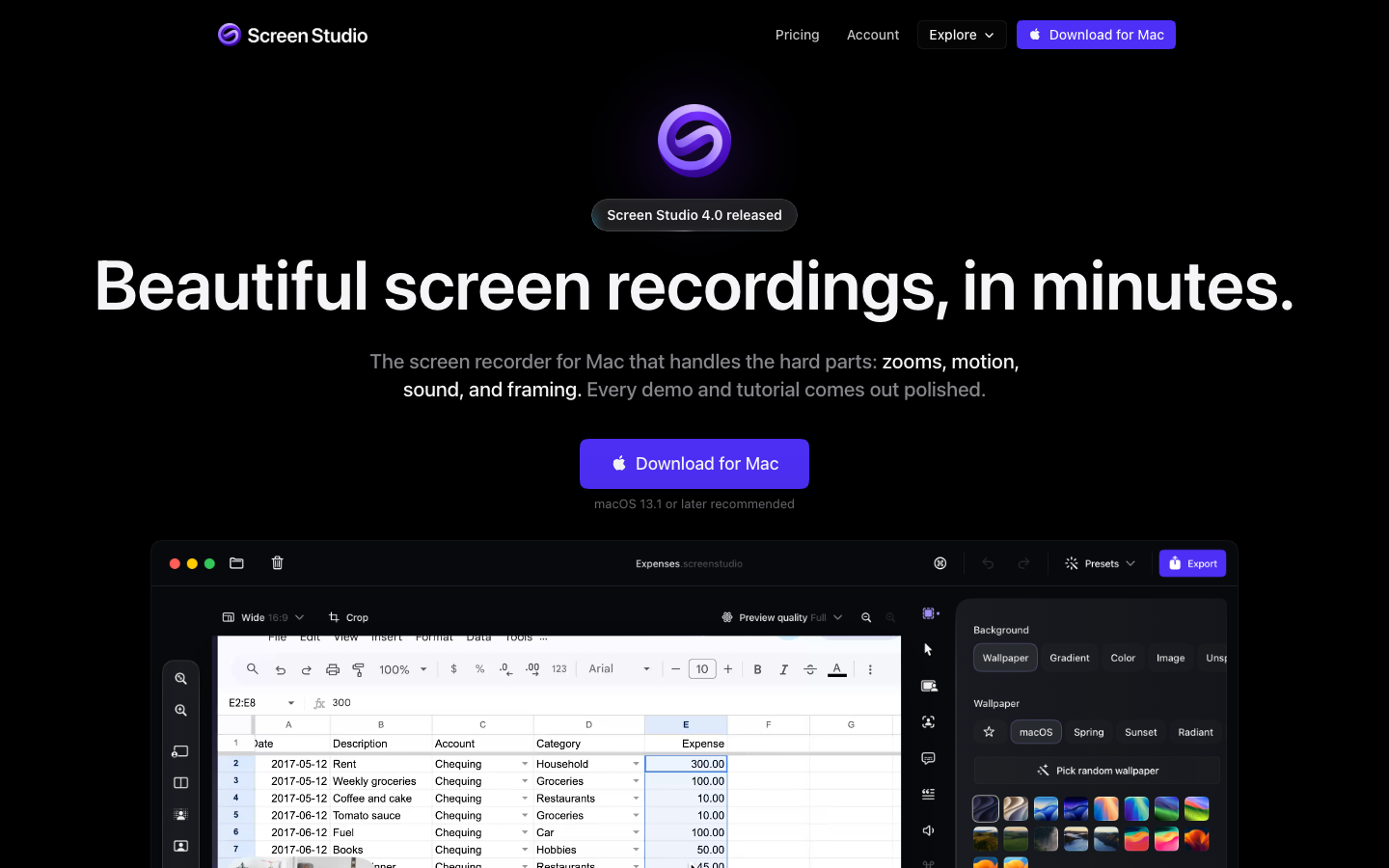Toggle Italic in the spreadsheet toolbar
This screenshot has width=1389, height=868.
click(784, 669)
